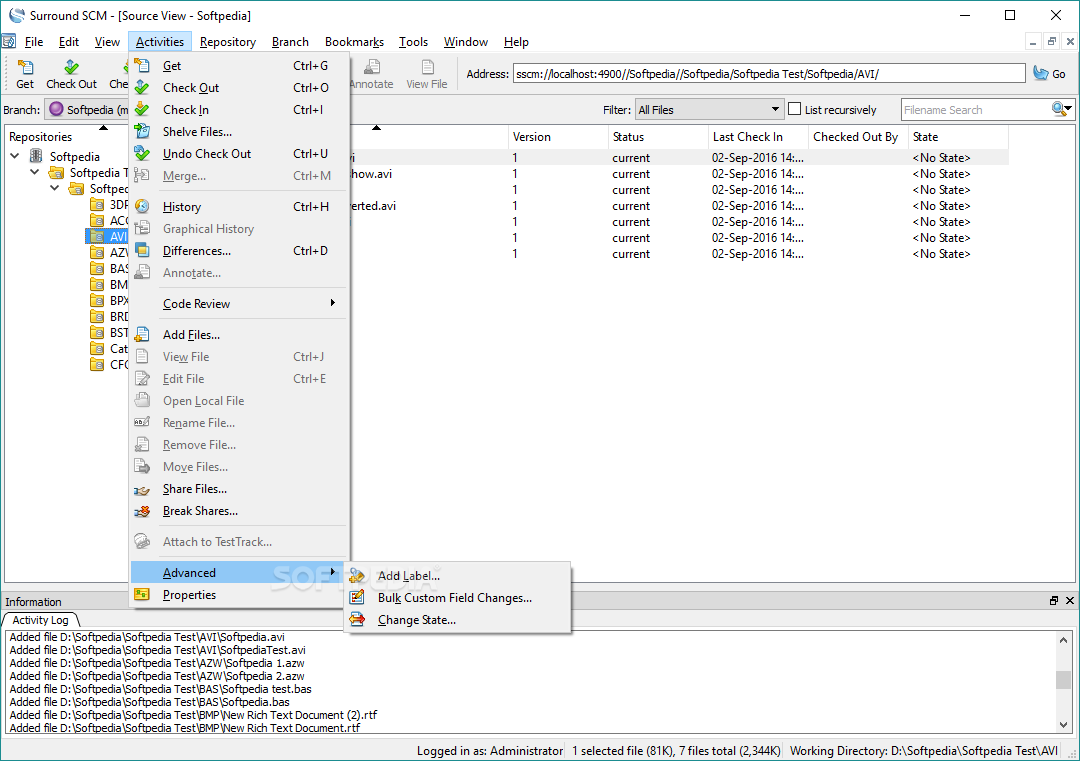Click the AVI repository folder icon
1080x761 pixels.
click(97, 237)
